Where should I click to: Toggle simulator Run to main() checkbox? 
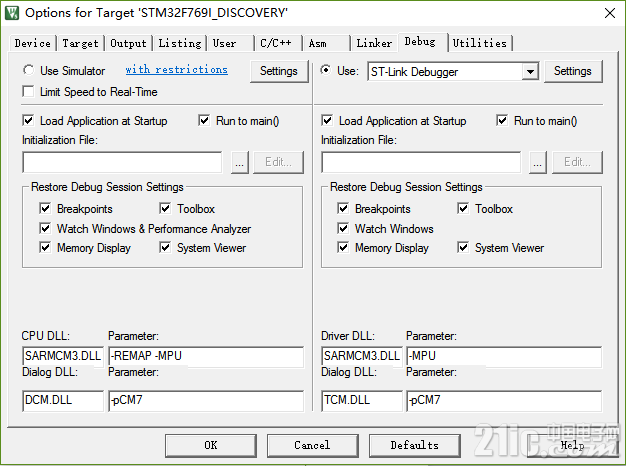[x=204, y=121]
